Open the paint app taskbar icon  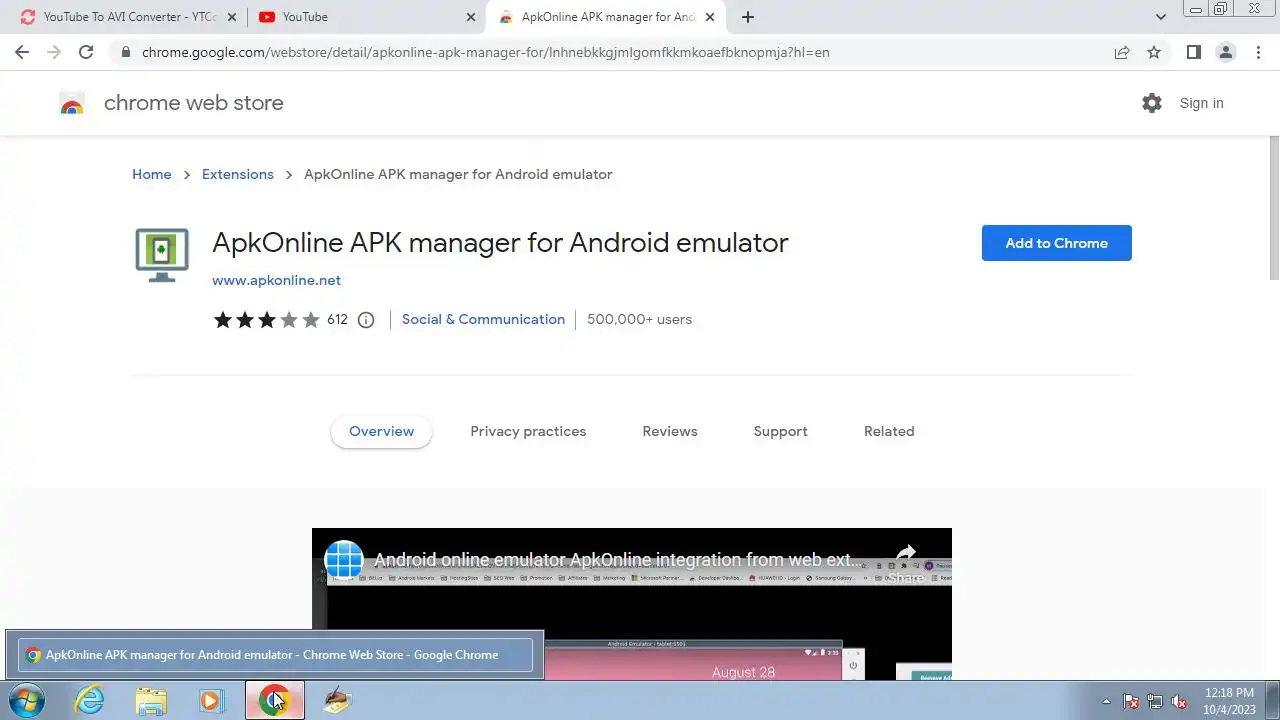click(x=338, y=701)
